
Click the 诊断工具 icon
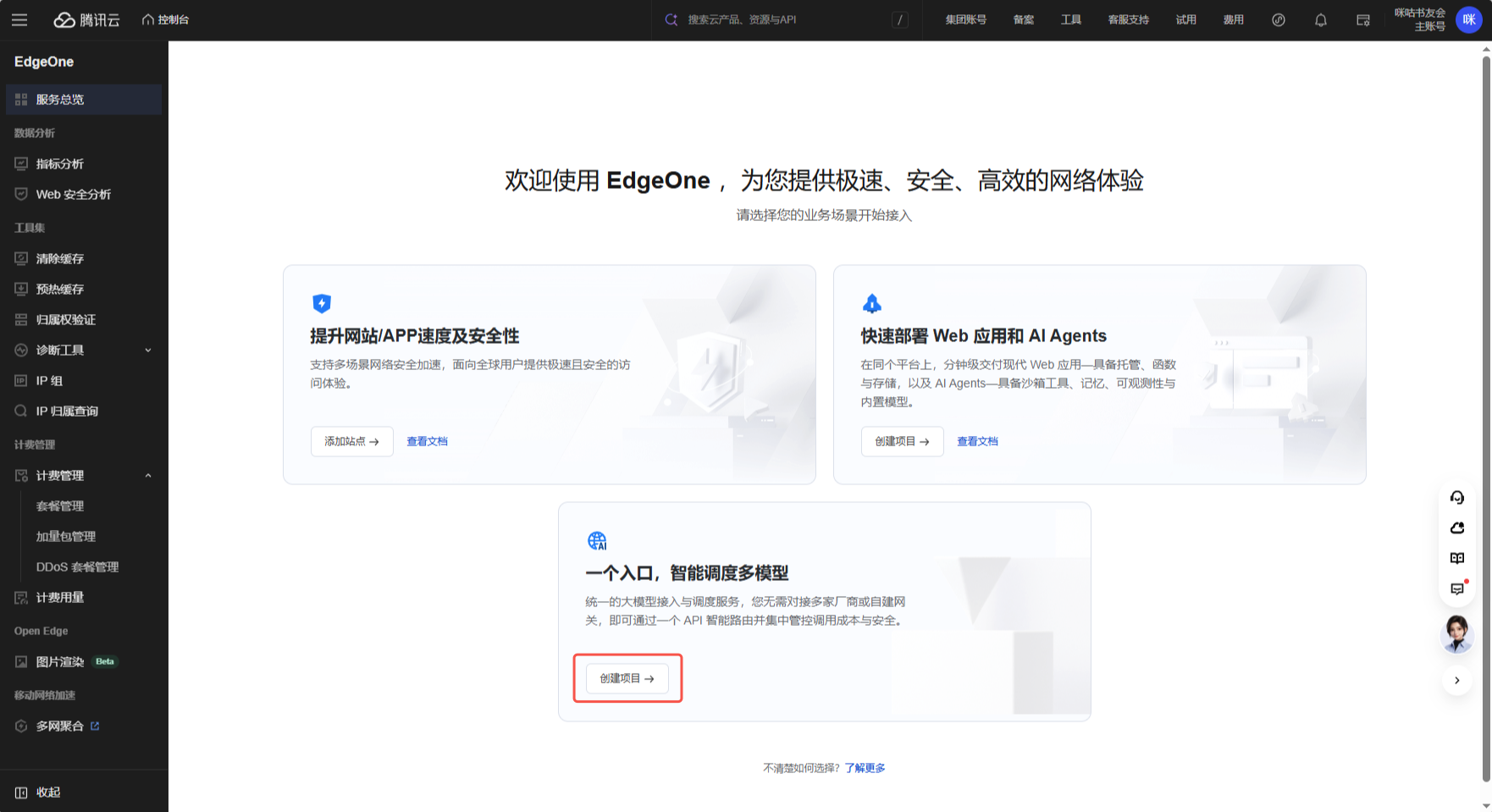click(x=21, y=350)
